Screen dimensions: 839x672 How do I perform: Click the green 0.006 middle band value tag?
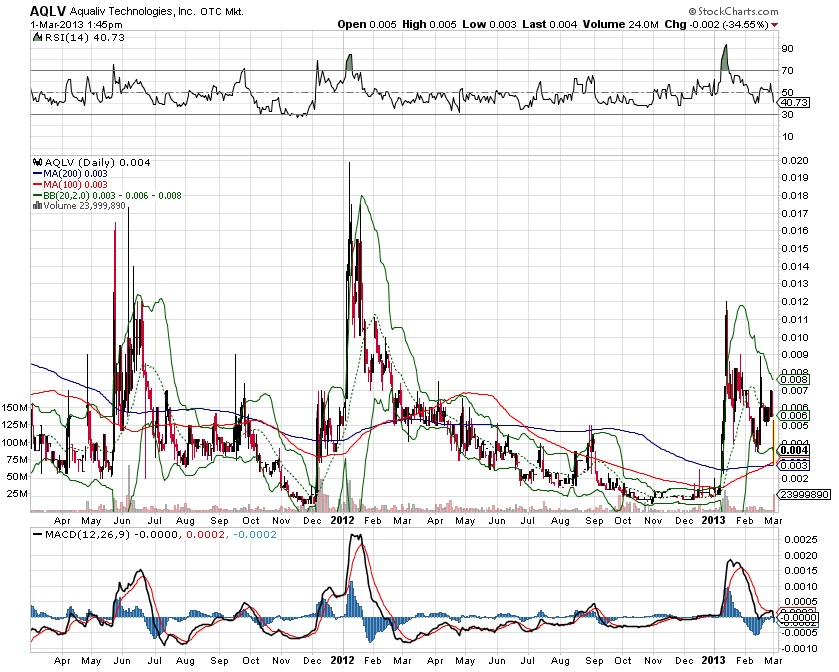pyautogui.click(x=794, y=415)
